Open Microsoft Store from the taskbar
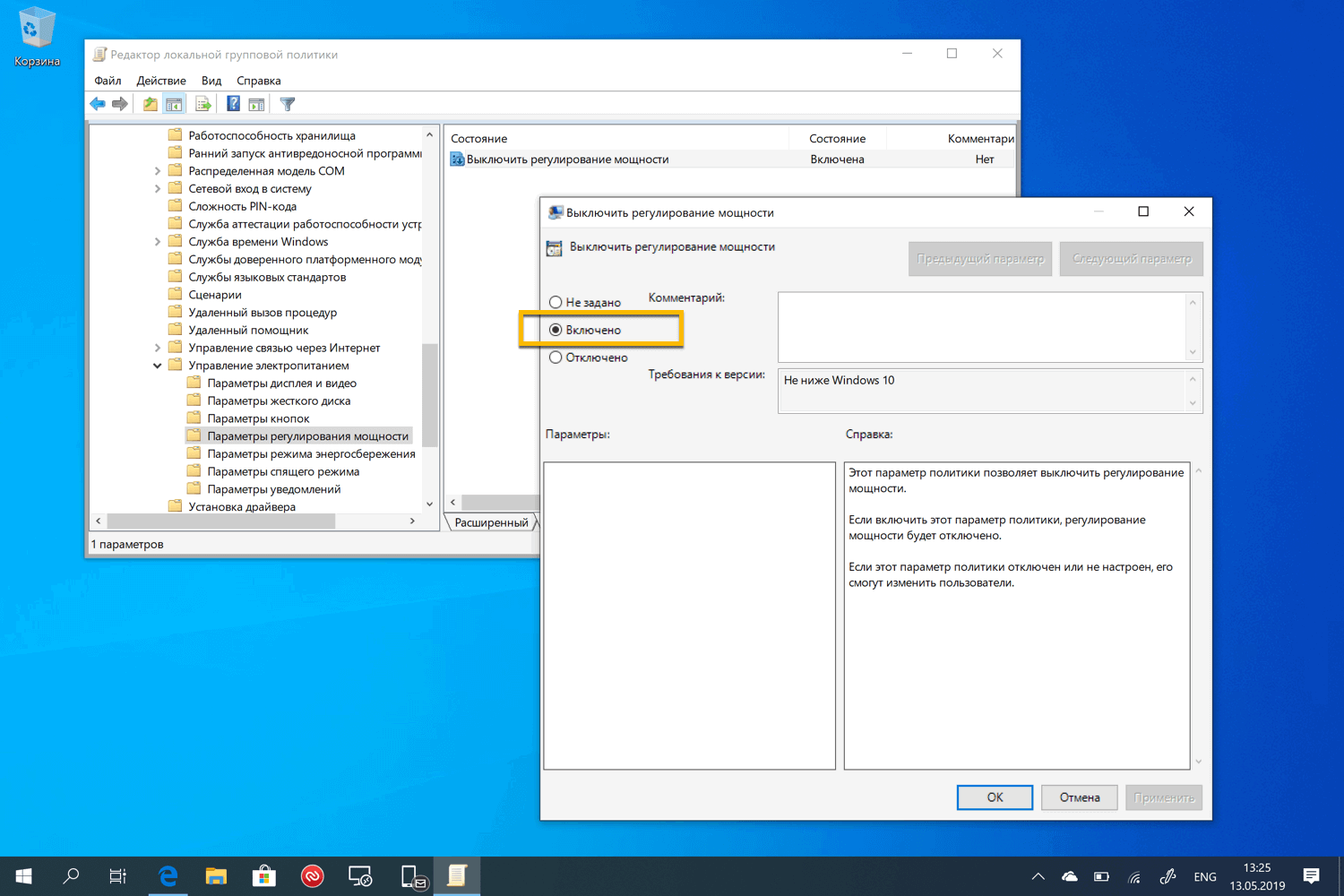The image size is (1344, 896). point(264,876)
